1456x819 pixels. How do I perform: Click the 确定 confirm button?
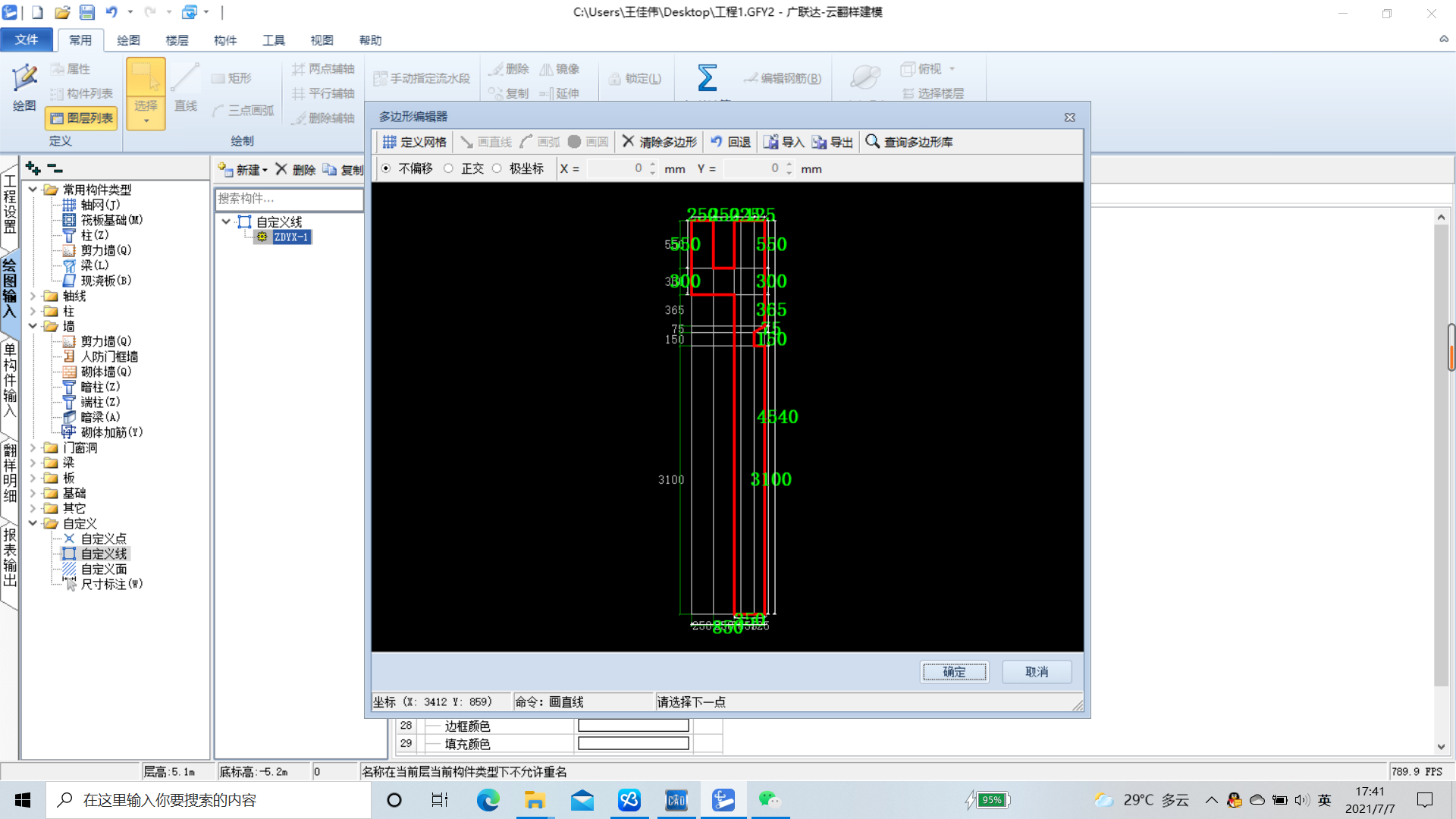click(x=954, y=672)
